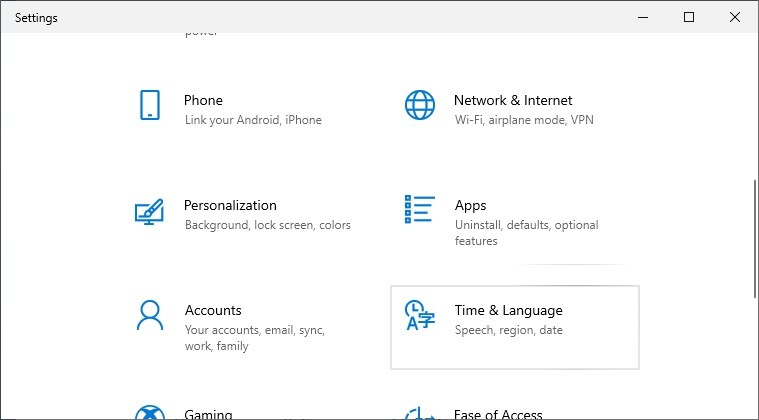
Task: Open the Gaming category label
Action: pos(208,414)
